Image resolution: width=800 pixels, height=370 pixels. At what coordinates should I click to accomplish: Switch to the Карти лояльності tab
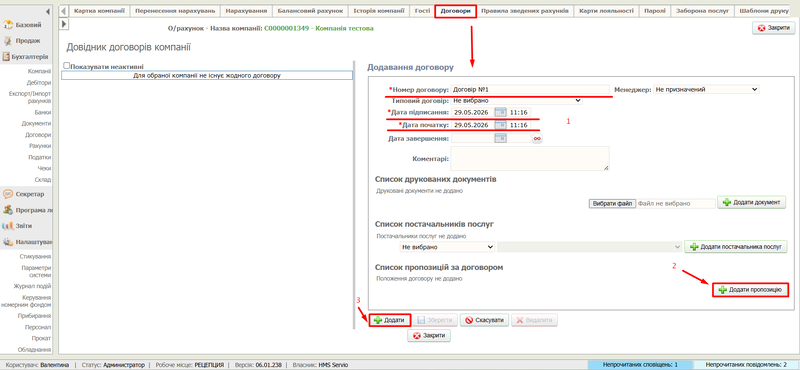tap(606, 11)
